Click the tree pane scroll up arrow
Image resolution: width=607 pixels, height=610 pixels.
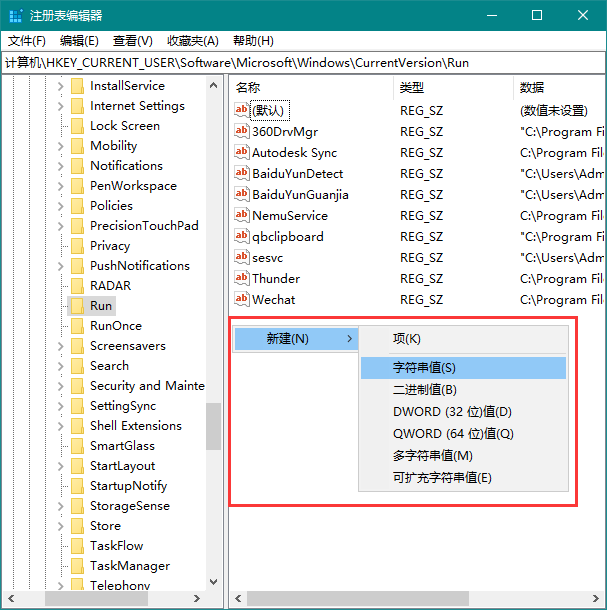[214, 85]
